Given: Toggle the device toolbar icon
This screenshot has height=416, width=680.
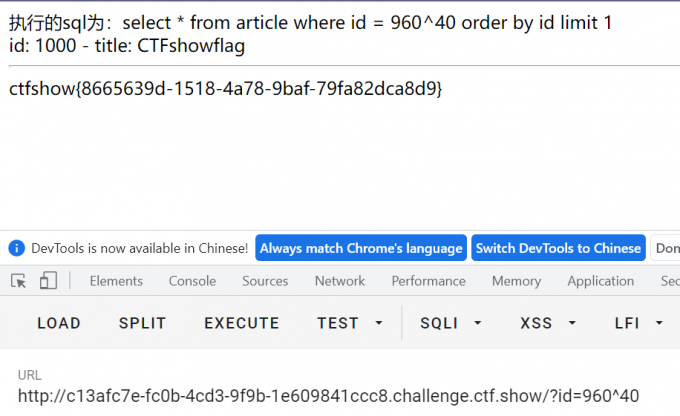Looking at the screenshot, I should point(48,281).
